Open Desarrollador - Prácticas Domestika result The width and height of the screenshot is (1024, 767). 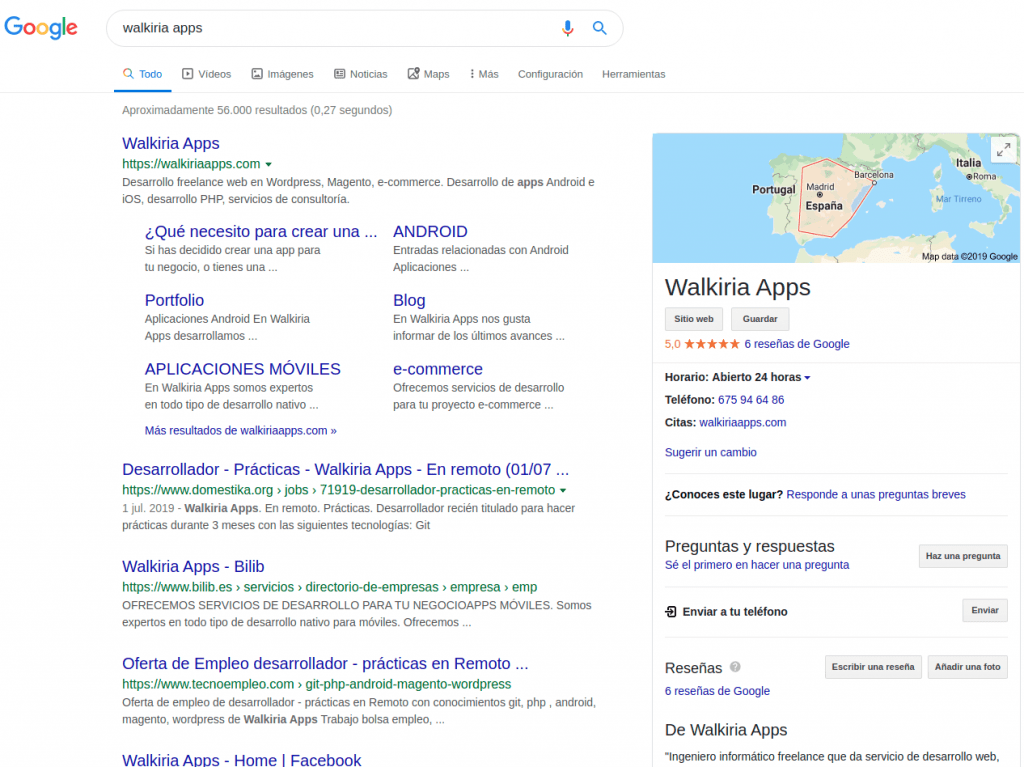345,470
